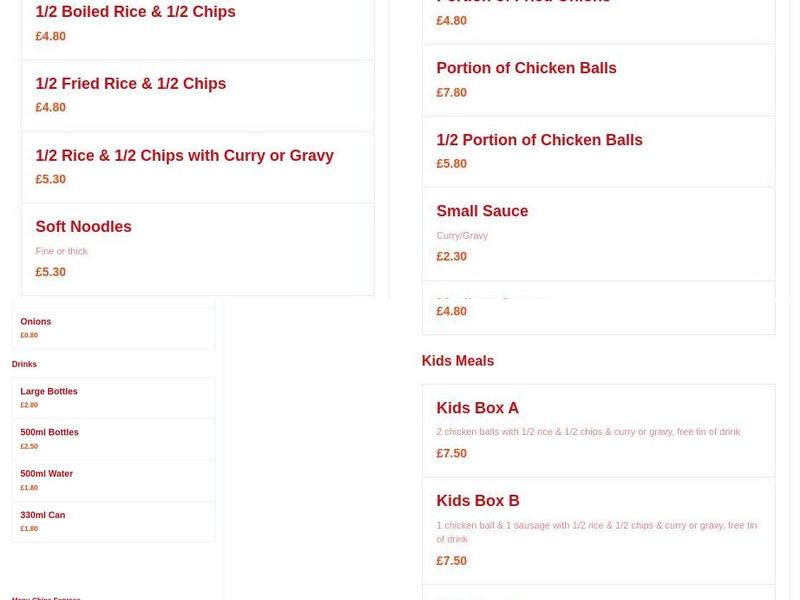Open the Small Sauce Curry/Gravy item
Viewport: 800px width, 600px height.
[482, 211]
